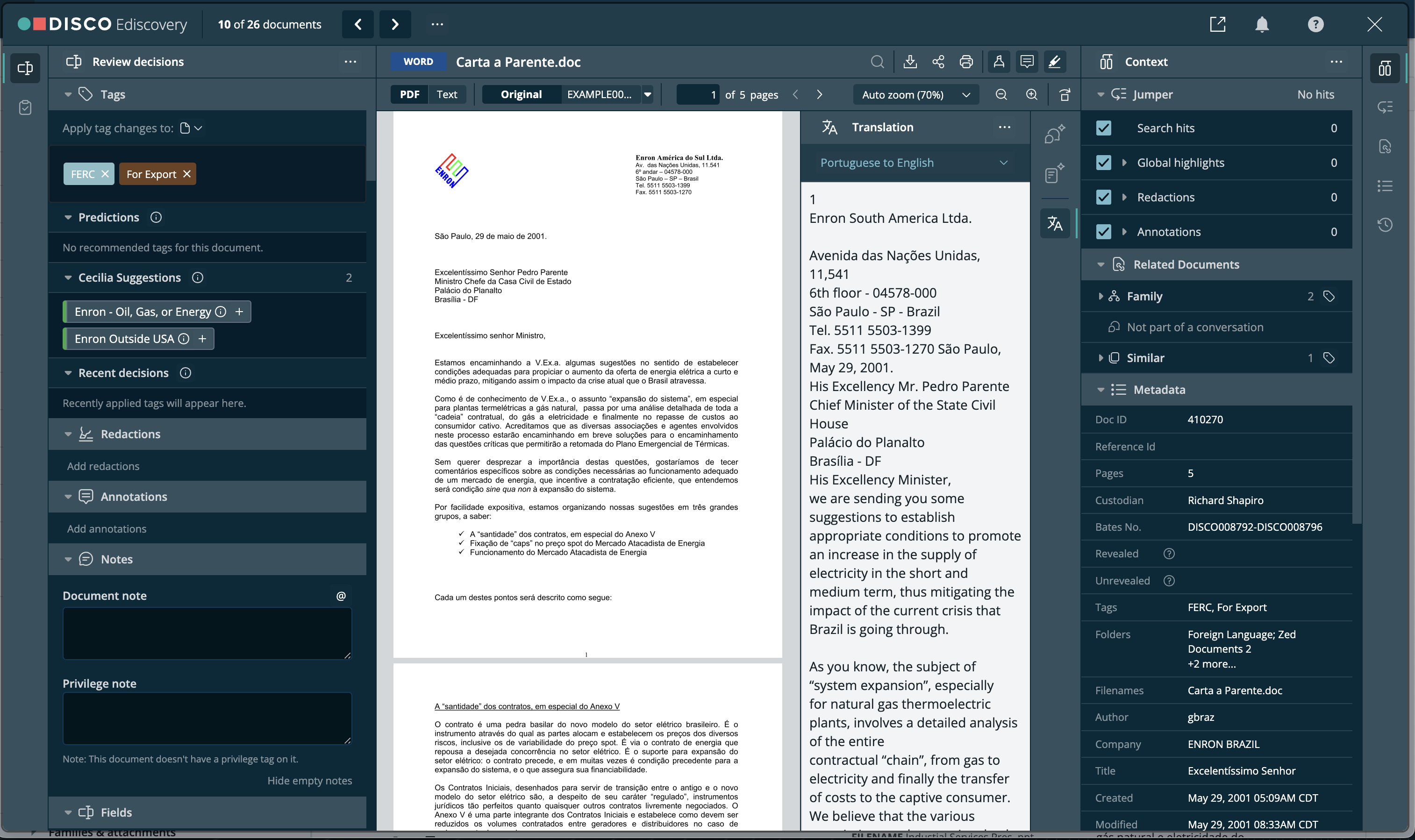1415x840 pixels.
Task: Open Metadata list in right rail
Action: (x=1385, y=185)
